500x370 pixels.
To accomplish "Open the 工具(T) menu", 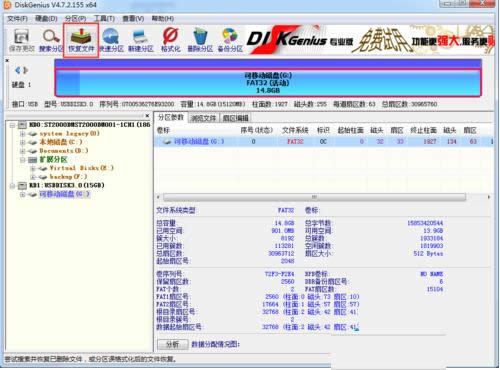I will [104, 19].
